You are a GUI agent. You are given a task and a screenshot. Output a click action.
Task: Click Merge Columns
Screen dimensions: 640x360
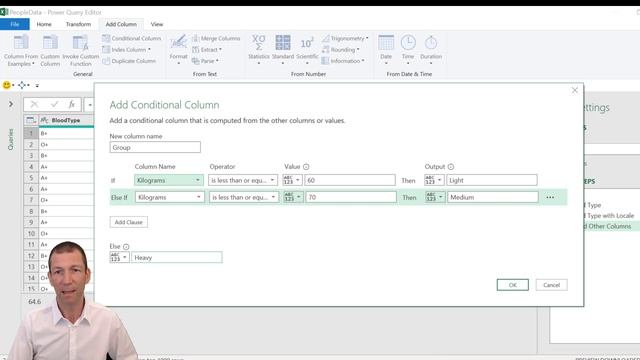[x=216, y=38]
